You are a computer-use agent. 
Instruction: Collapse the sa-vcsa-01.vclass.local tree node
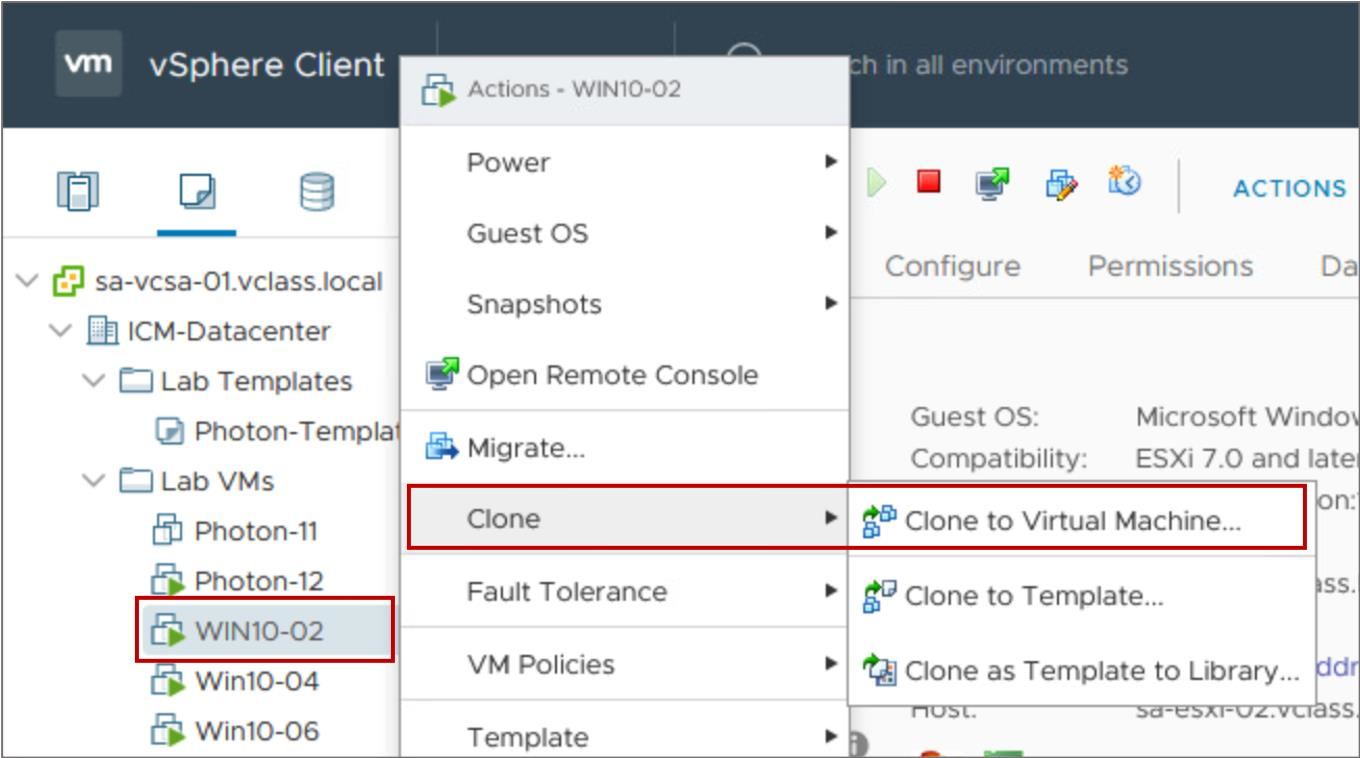coord(28,281)
